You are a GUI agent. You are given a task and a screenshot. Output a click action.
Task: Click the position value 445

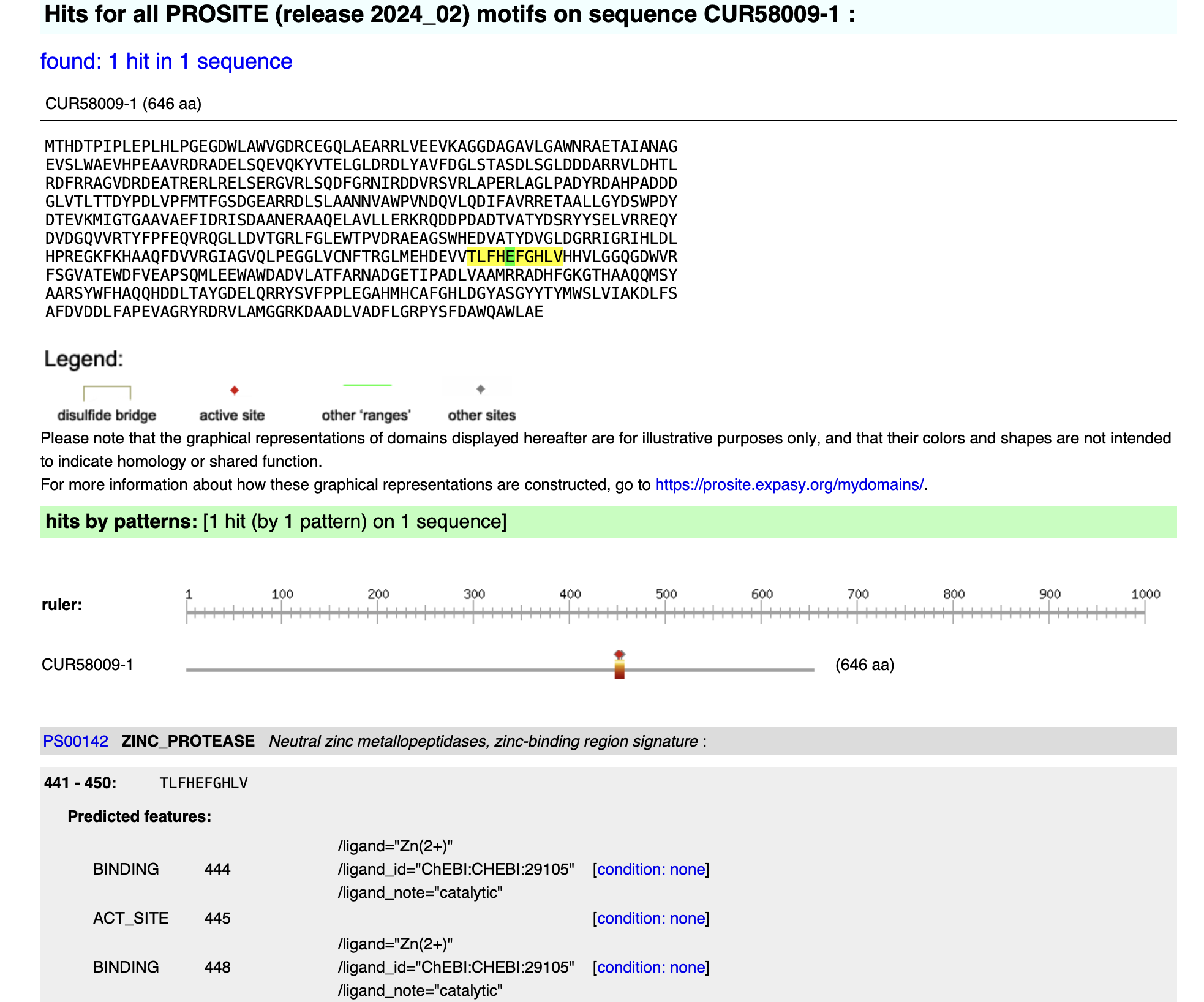[217, 918]
